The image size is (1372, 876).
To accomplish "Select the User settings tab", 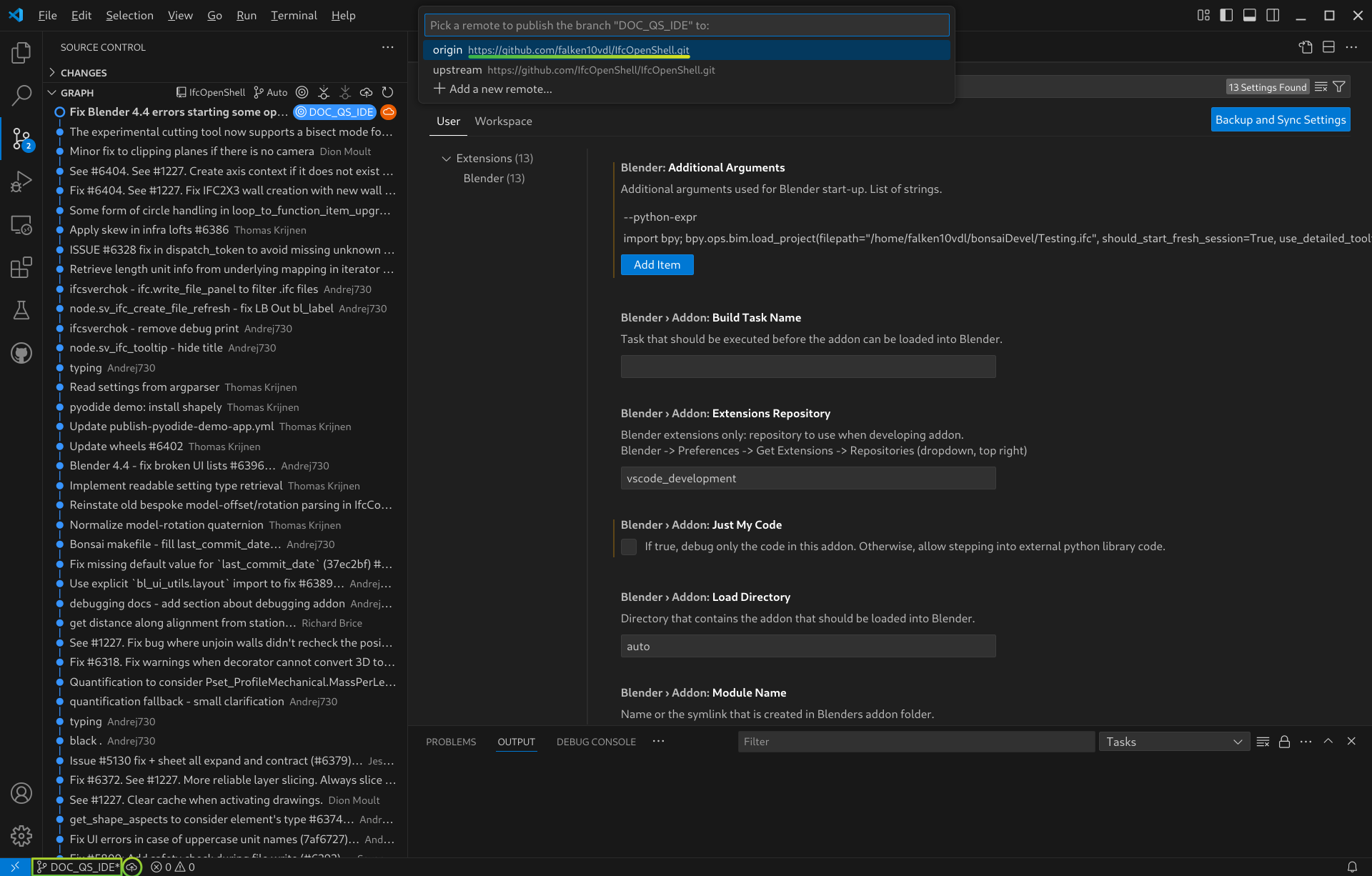I will click(x=448, y=121).
